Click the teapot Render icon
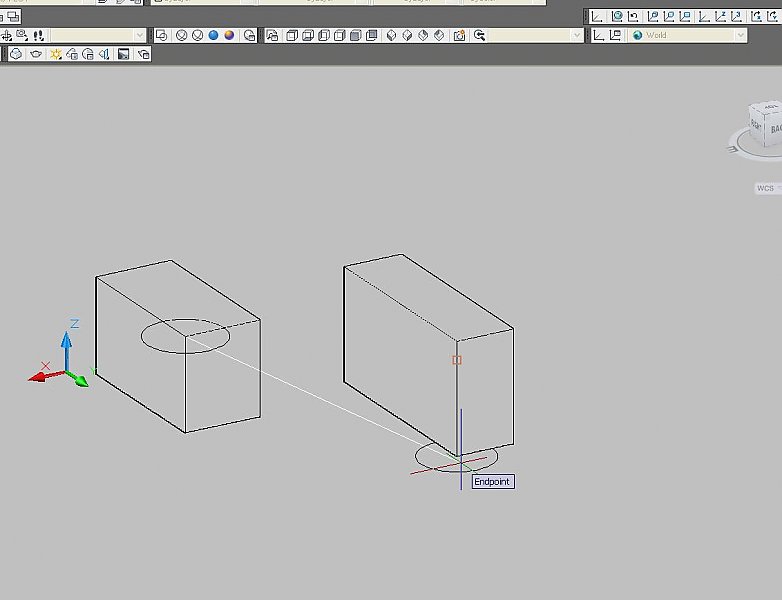This screenshot has height=600, width=782. [x=35, y=54]
